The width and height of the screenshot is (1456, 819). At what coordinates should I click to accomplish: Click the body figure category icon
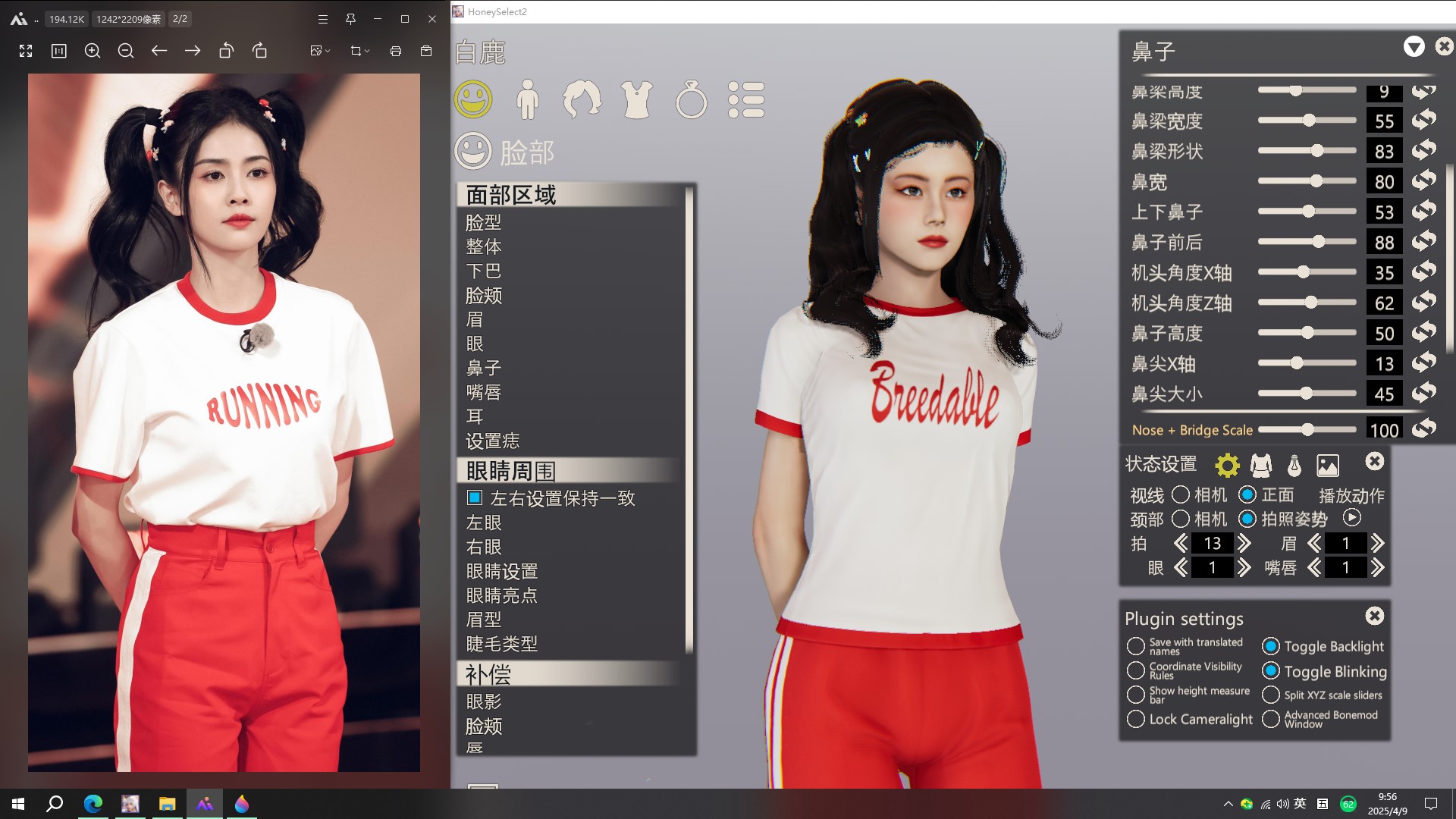click(x=527, y=100)
